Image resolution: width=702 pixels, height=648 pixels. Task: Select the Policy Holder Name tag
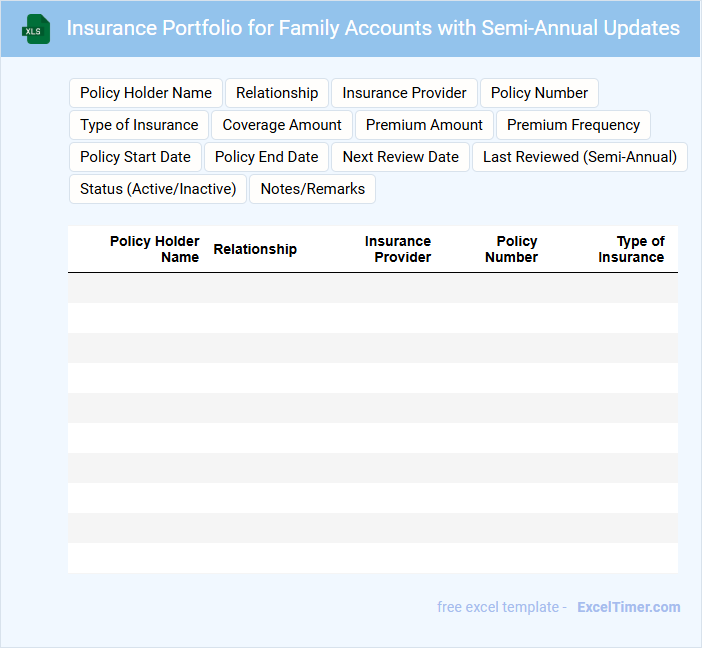[x=146, y=93]
